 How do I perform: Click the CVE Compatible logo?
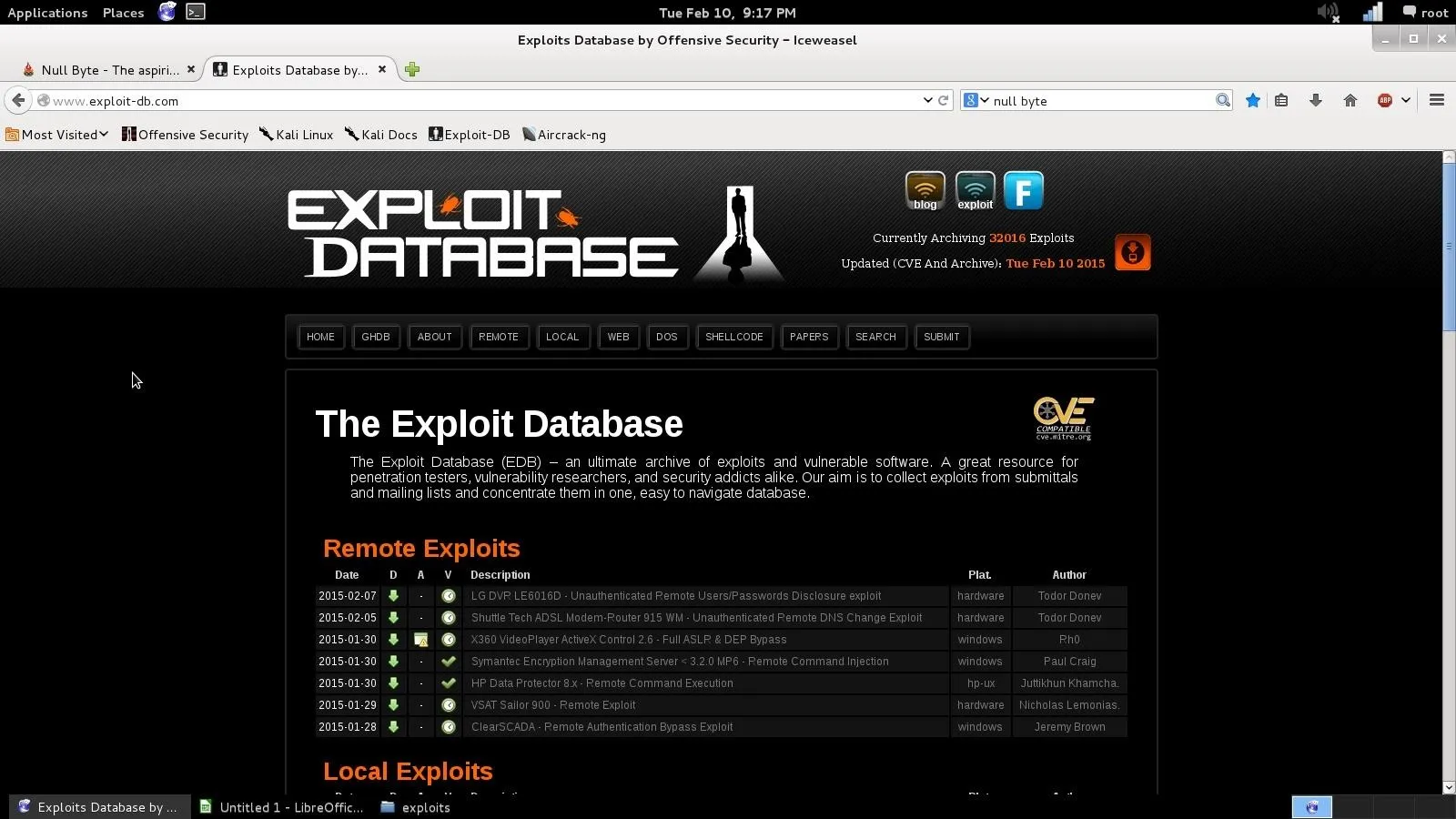coord(1063,419)
